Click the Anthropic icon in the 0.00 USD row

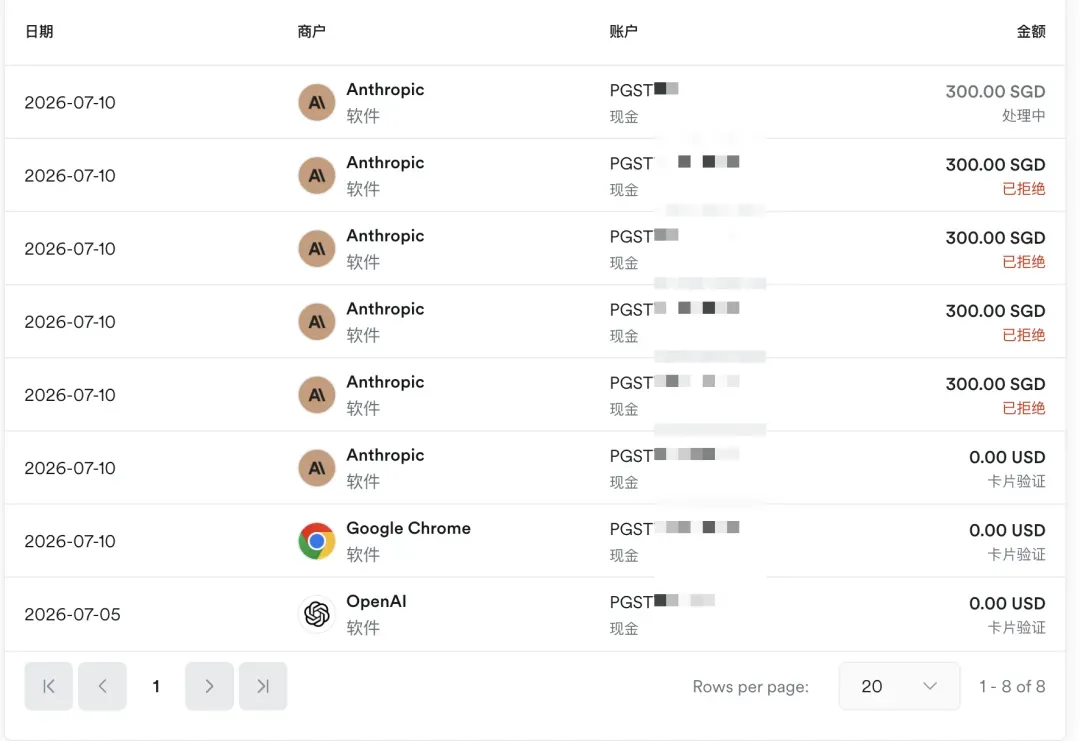click(x=316, y=468)
